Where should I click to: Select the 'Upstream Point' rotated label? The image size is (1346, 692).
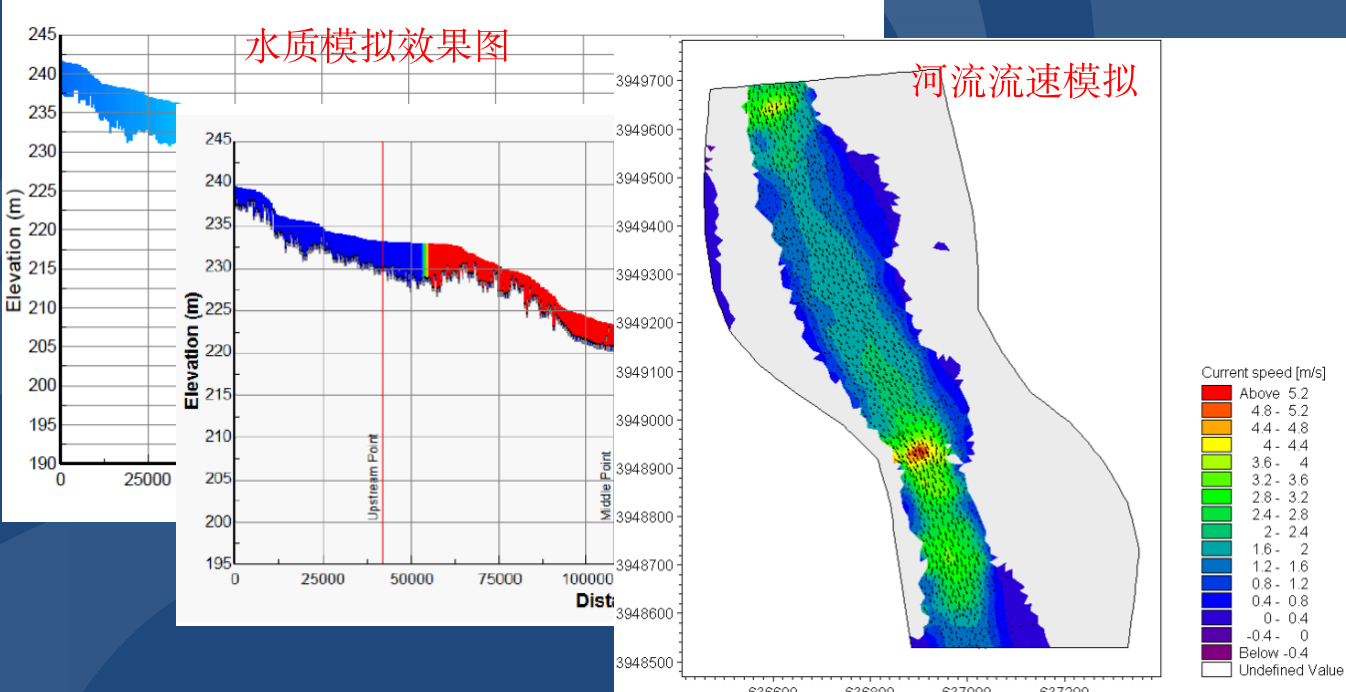click(373, 476)
